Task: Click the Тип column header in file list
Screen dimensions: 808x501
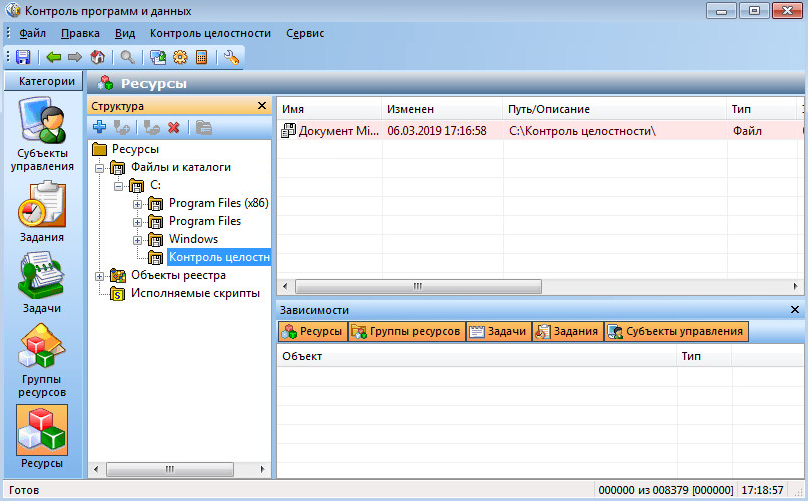Action: pos(762,109)
